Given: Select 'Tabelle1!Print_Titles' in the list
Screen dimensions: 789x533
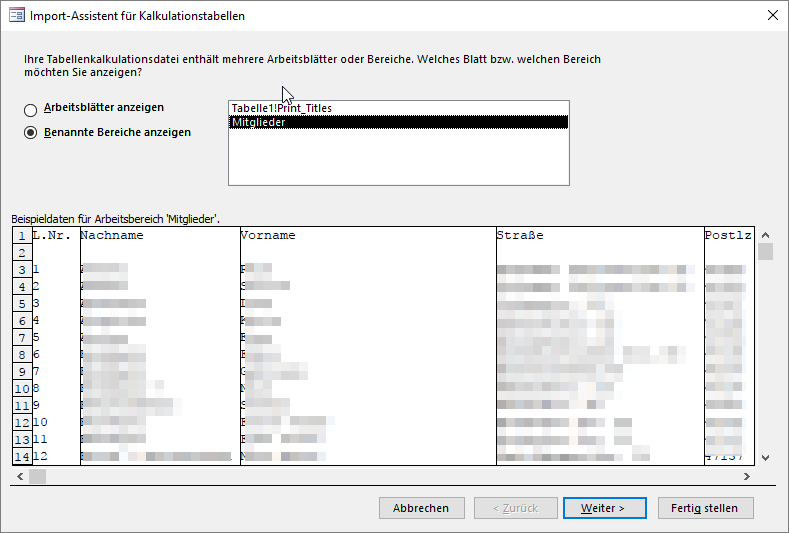Looking at the screenshot, I should (x=281, y=108).
